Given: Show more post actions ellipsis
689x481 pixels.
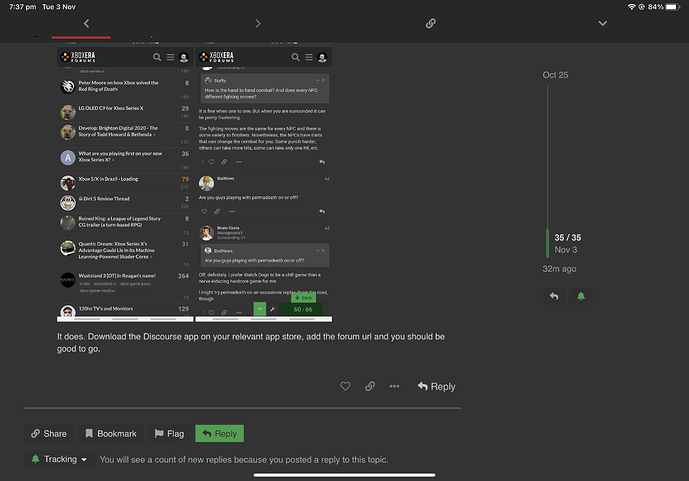Looking at the screenshot, I should coord(394,386).
